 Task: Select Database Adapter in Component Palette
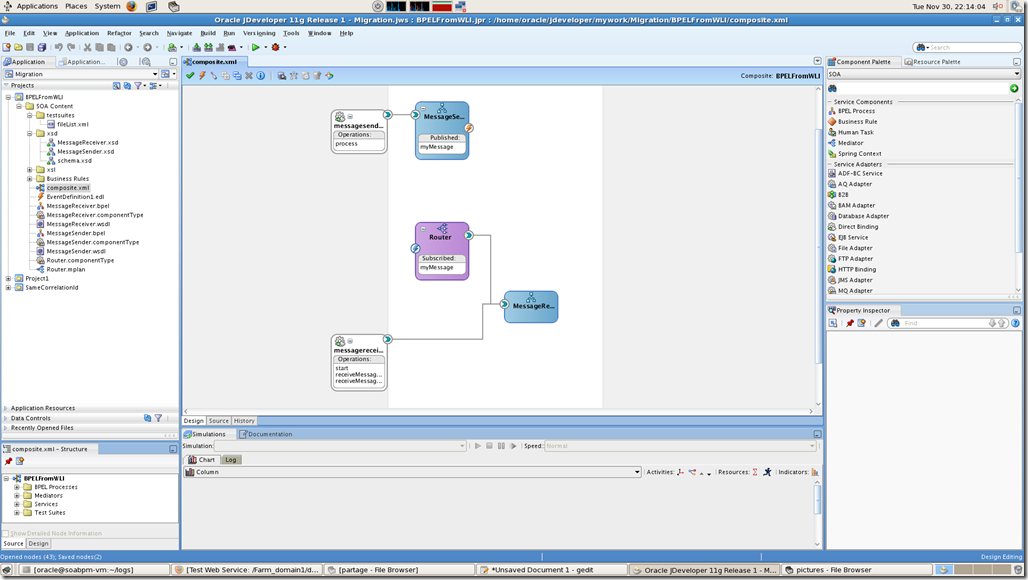click(863, 216)
